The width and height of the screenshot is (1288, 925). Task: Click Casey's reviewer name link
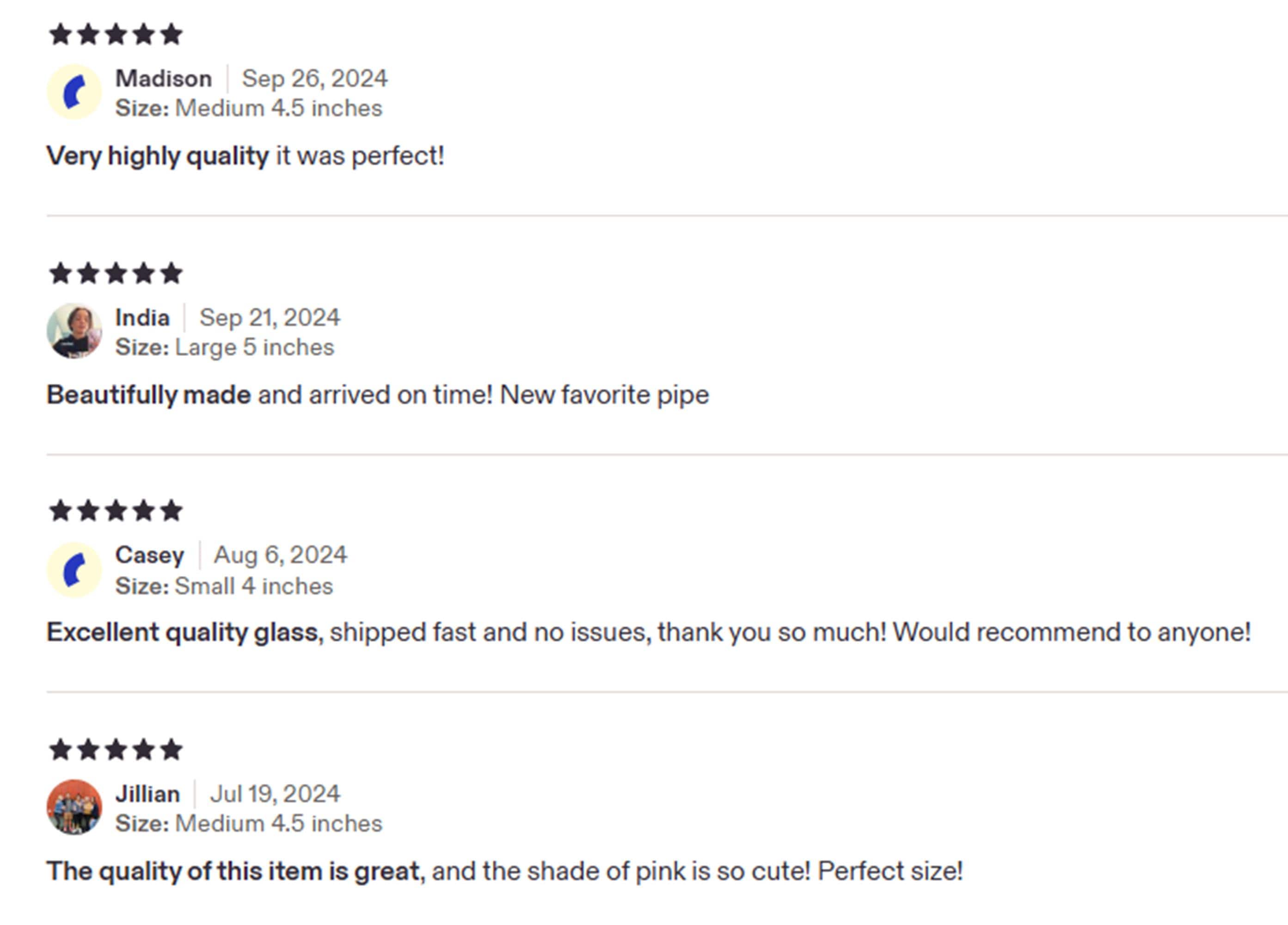150,555
